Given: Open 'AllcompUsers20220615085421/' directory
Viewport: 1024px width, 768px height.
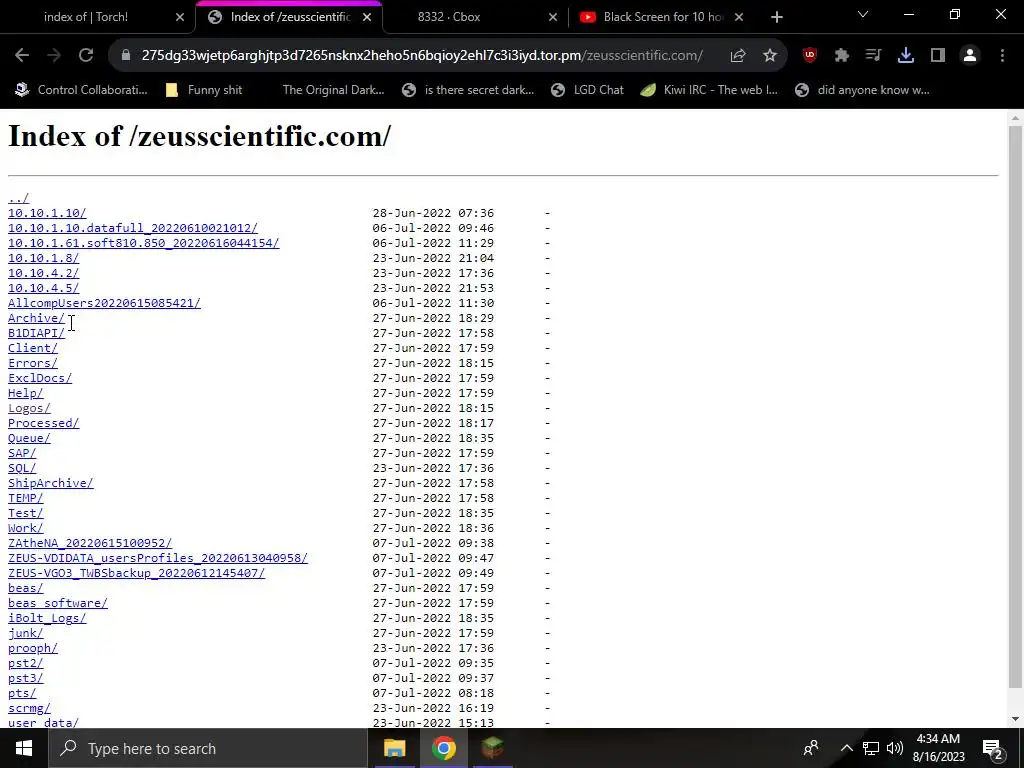Looking at the screenshot, I should (104, 303).
